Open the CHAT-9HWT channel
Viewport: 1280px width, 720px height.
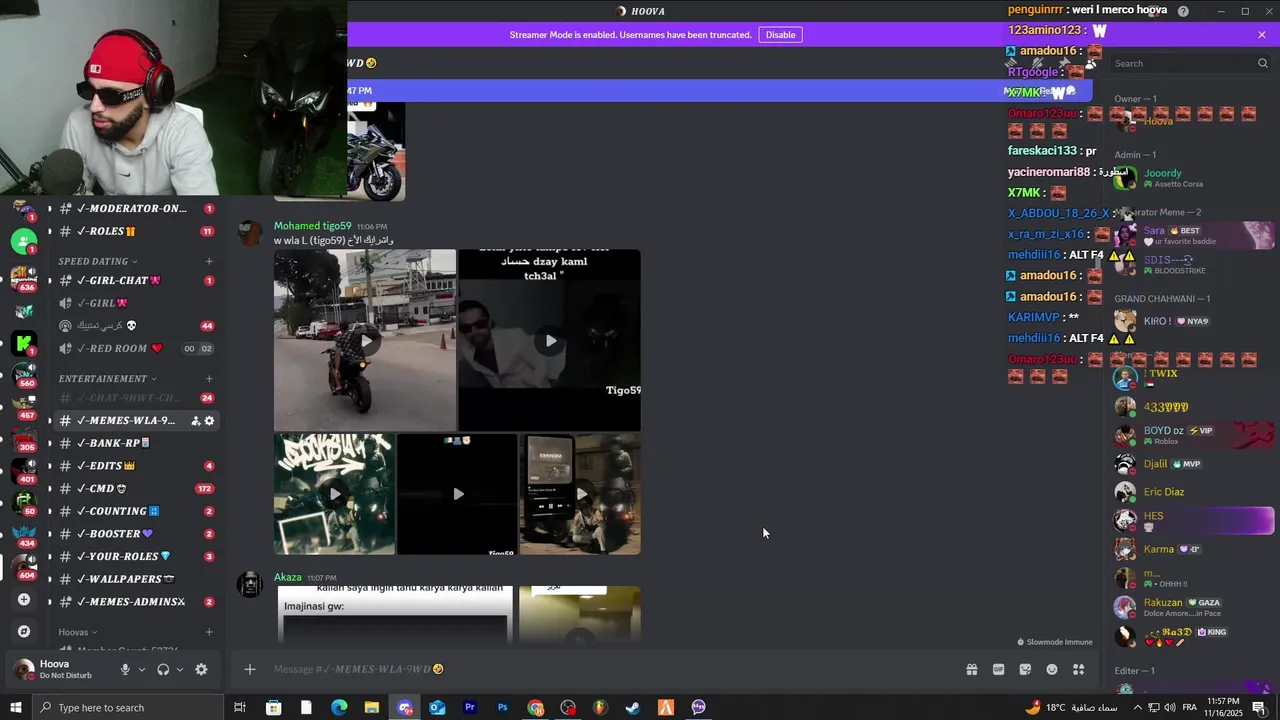136,398
